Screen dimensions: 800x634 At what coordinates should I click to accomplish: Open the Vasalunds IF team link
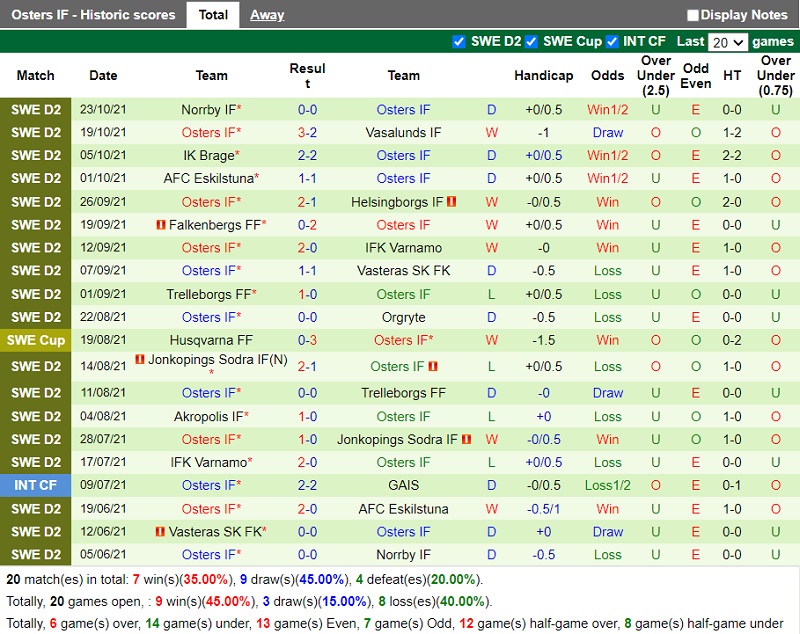coord(403,133)
